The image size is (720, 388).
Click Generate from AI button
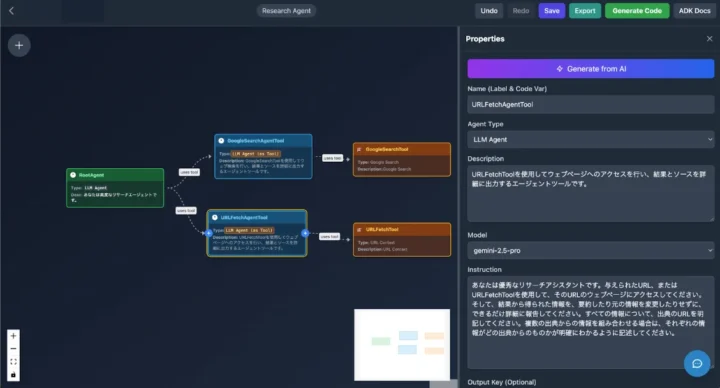[x=591, y=69]
